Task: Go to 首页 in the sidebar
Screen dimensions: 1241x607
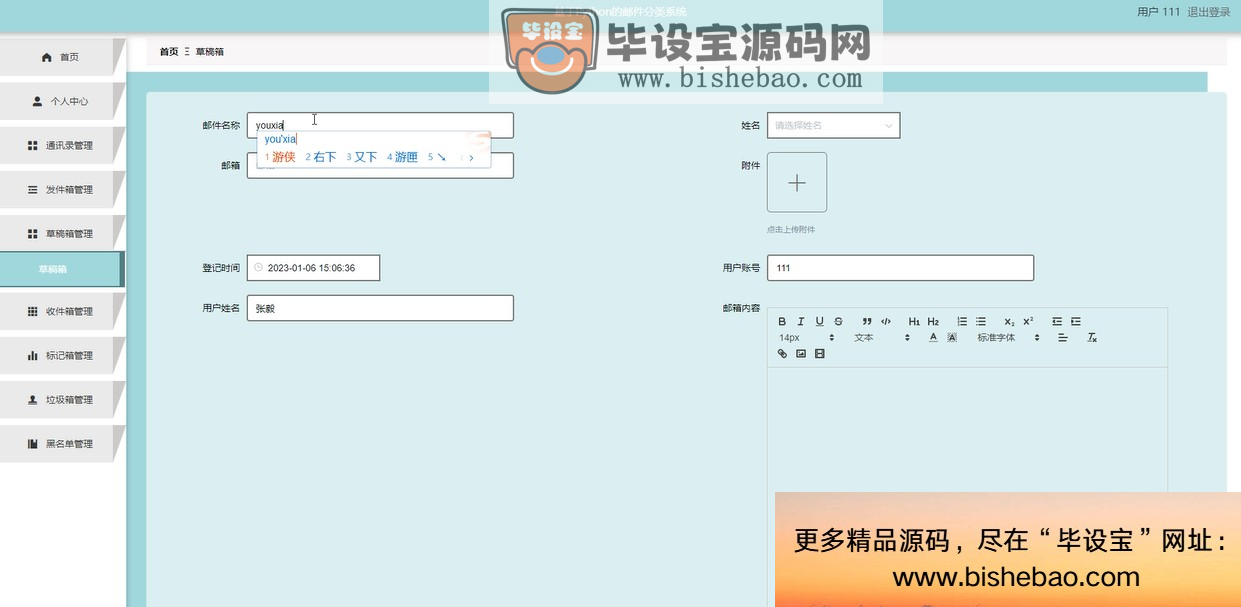Action: pyautogui.click(x=62, y=57)
